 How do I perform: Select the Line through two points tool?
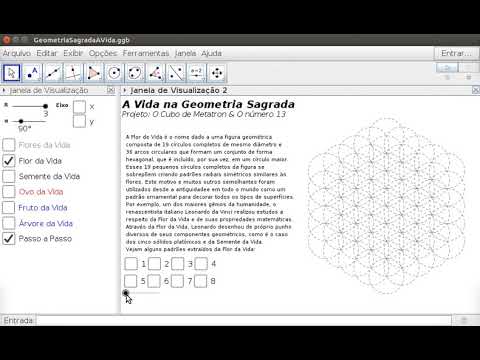coord(53,73)
